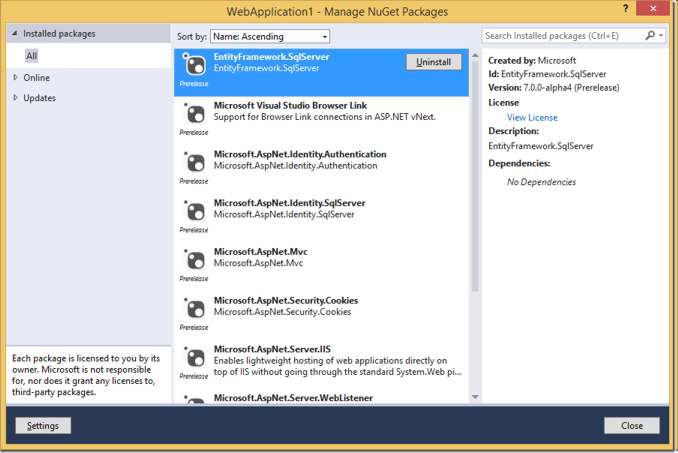Click the 'Created by: Microsoft' text
Image resolution: width=678 pixels, height=453 pixels.
tap(532, 61)
